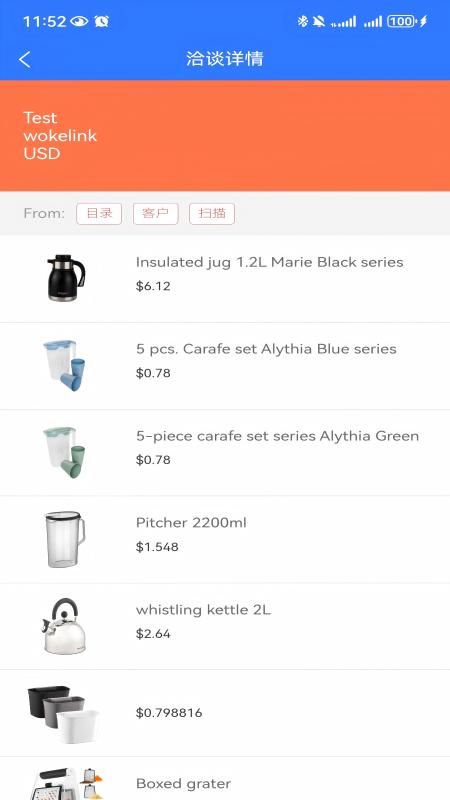Open the Pitcher 2200ml product image

coord(64,539)
